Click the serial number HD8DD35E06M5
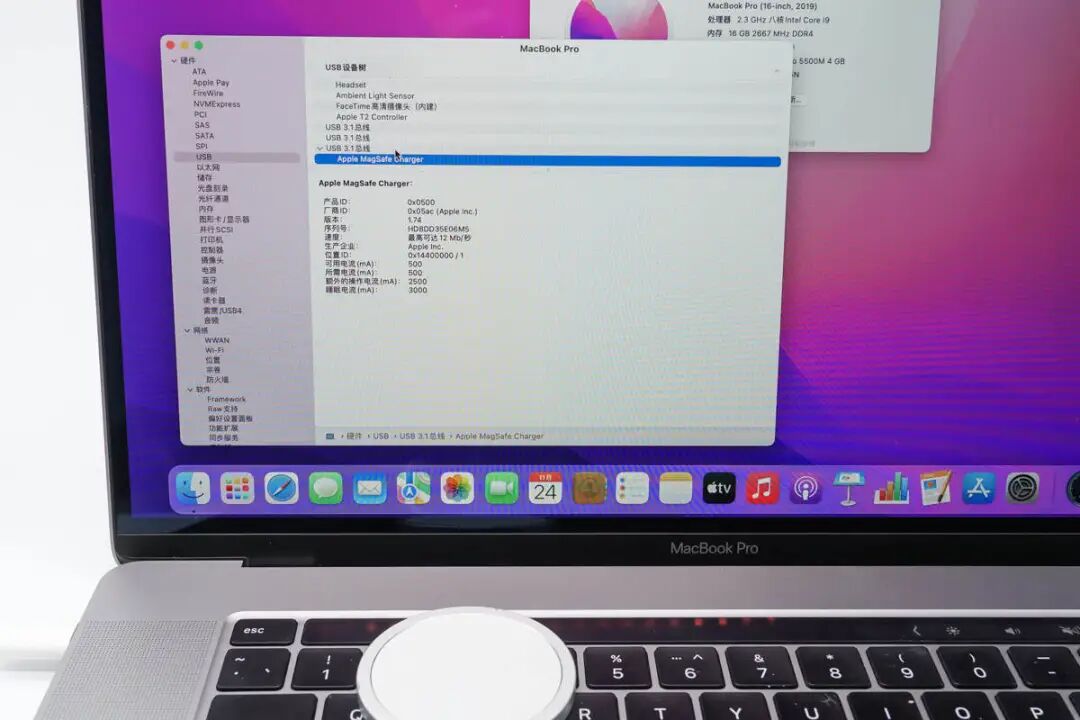The height and width of the screenshot is (720, 1080). click(438, 229)
